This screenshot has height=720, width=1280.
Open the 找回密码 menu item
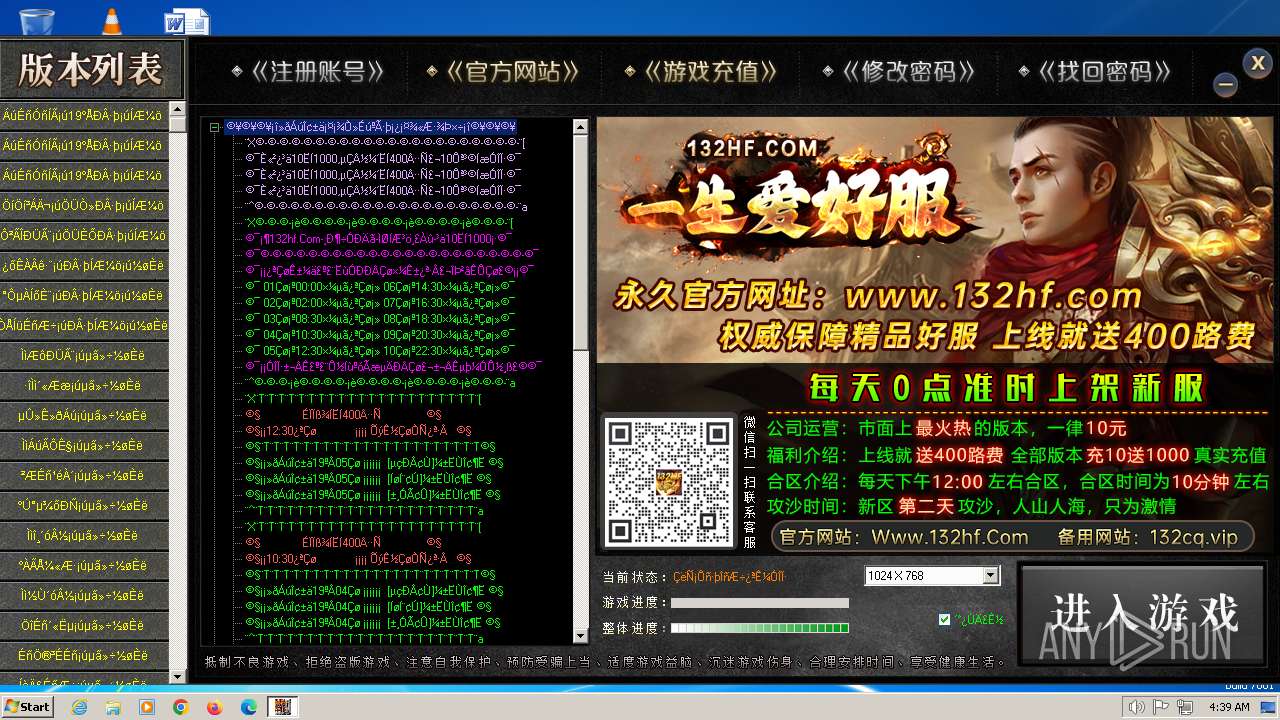click(x=1095, y=72)
